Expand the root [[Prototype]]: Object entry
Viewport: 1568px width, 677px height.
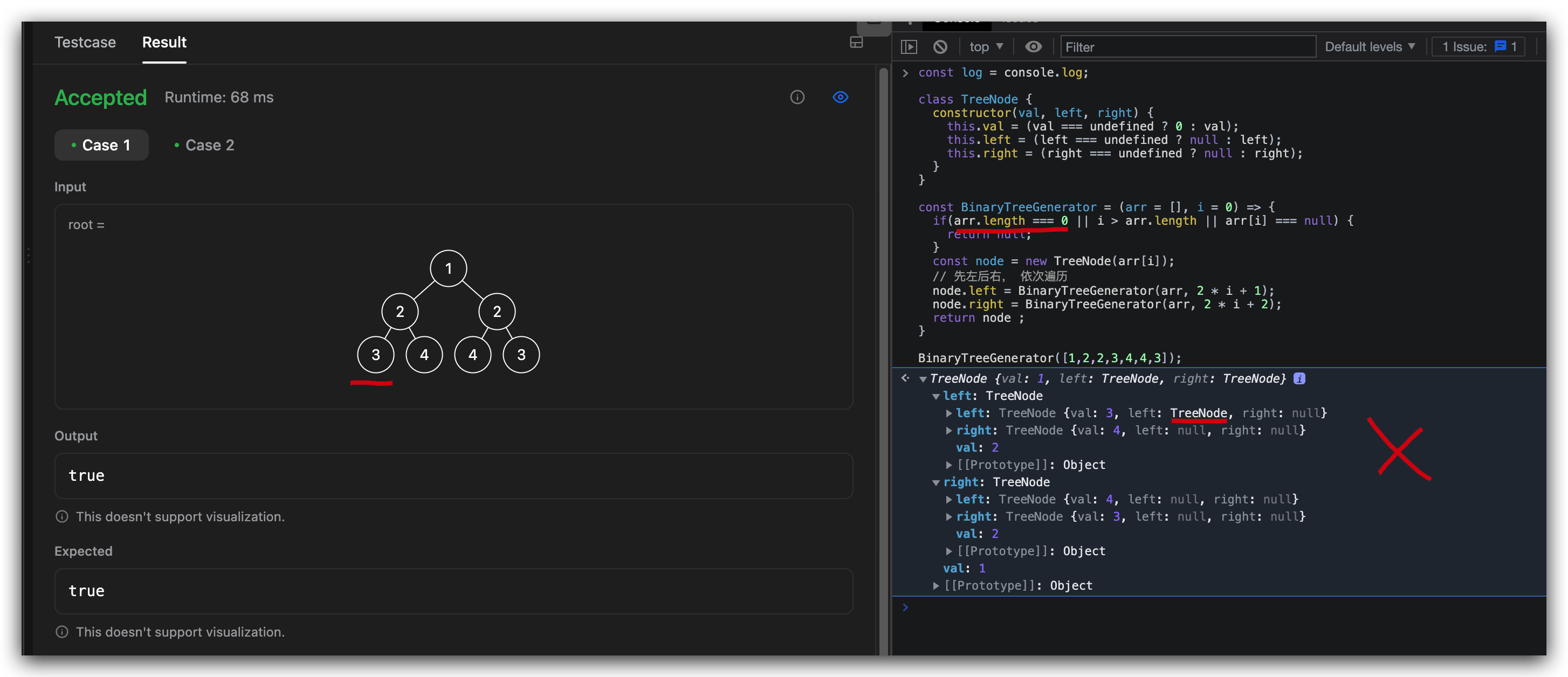point(936,586)
